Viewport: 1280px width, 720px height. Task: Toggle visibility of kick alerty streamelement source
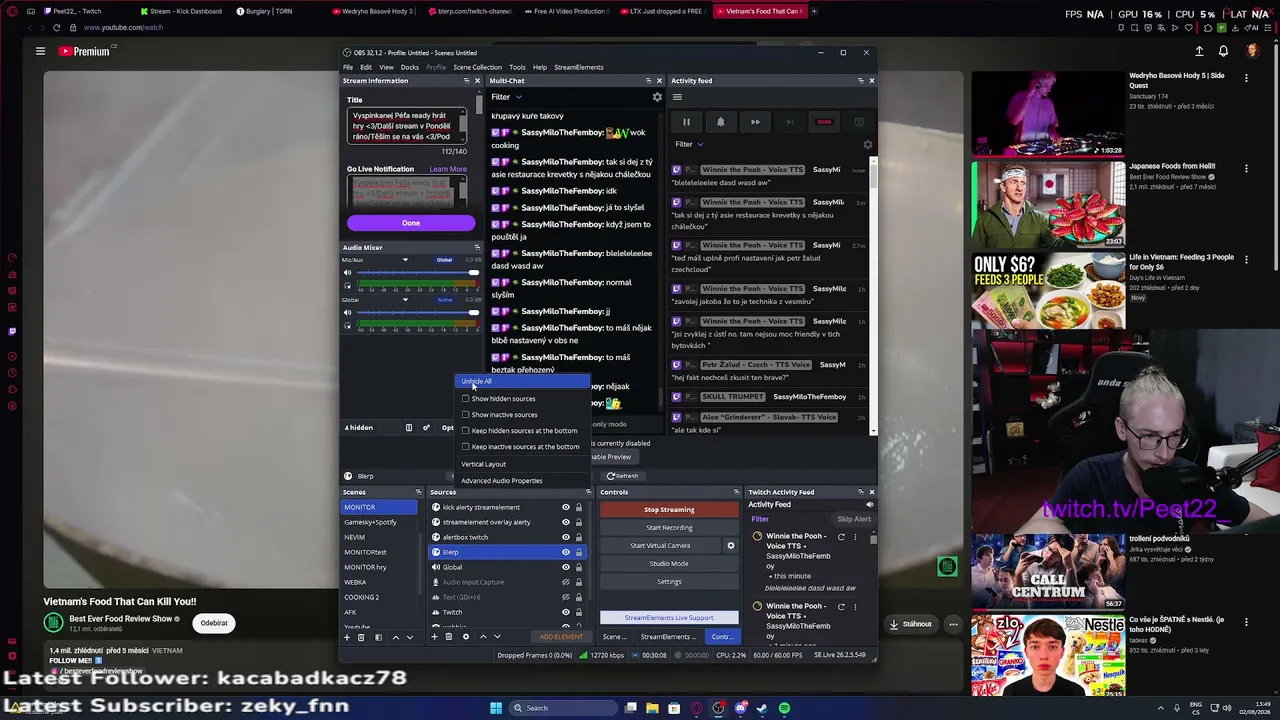click(565, 507)
